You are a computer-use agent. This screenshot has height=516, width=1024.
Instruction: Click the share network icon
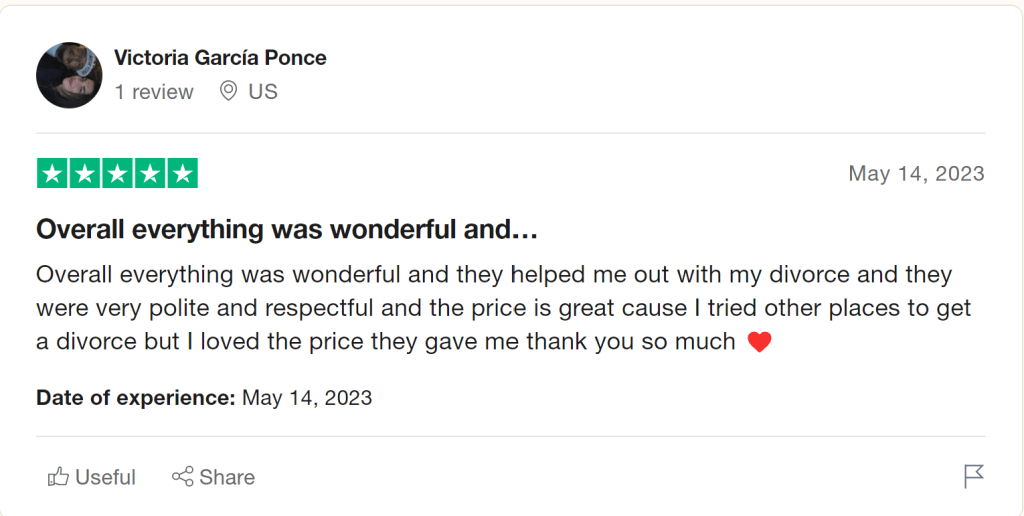click(182, 477)
